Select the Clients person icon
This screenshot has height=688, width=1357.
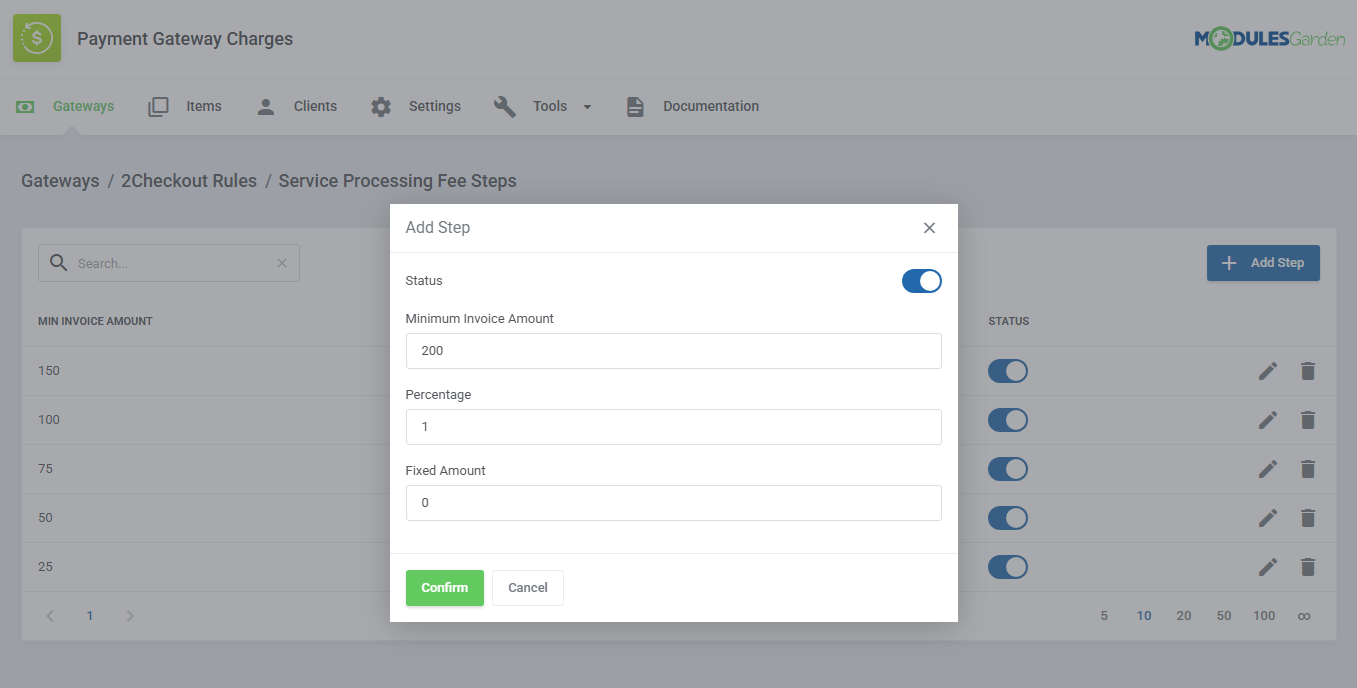coord(265,105)
